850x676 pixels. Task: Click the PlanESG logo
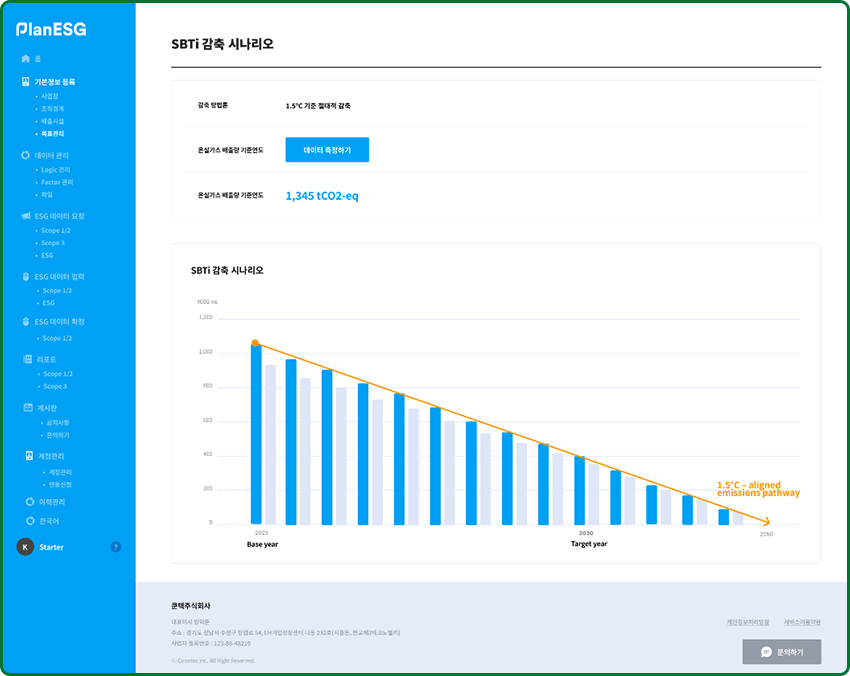pyautogui.click(x=51, y=30)
